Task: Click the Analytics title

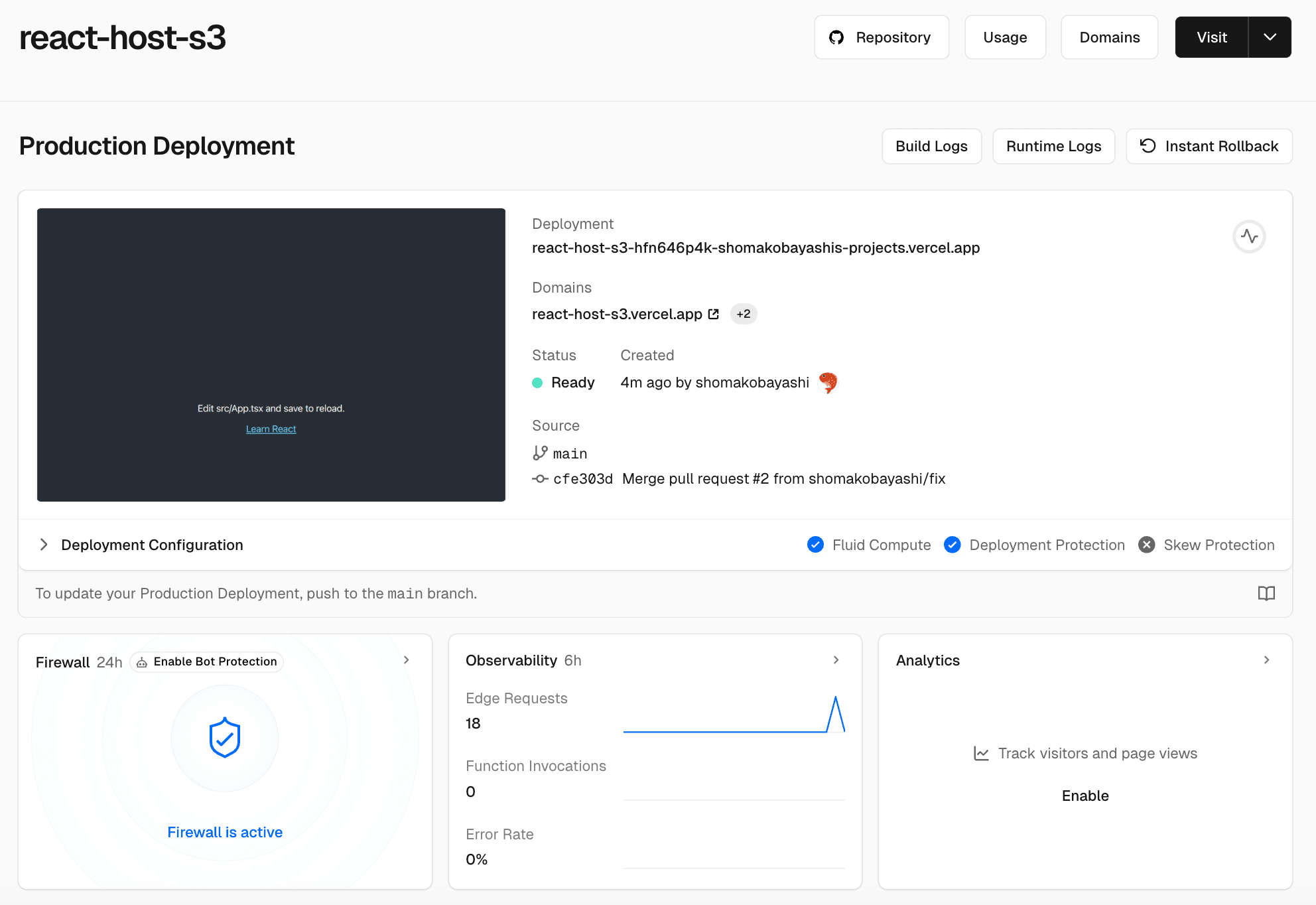Action: (928, 660)
